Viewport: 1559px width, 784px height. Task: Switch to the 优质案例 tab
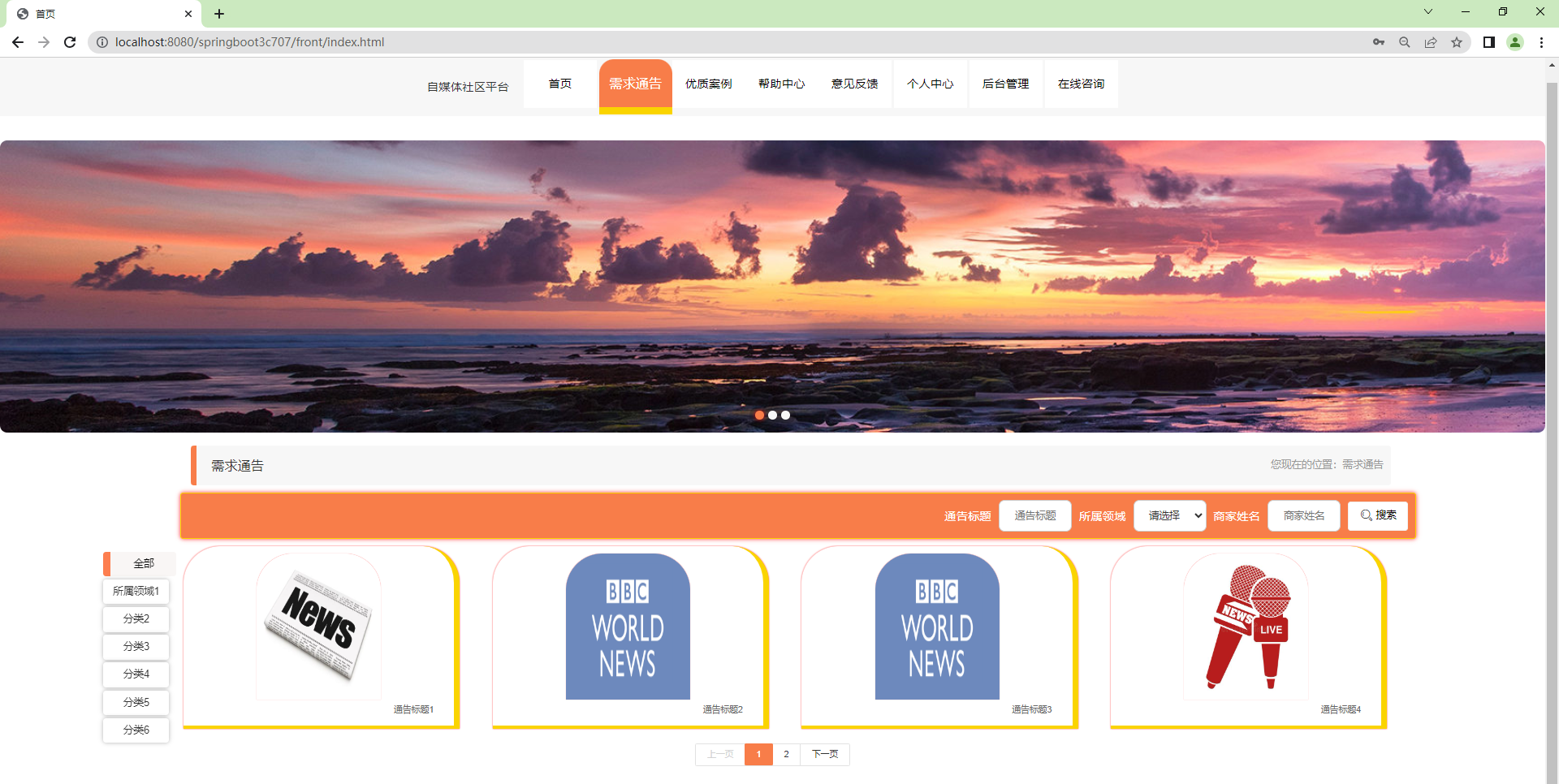(x=708, y=84)
